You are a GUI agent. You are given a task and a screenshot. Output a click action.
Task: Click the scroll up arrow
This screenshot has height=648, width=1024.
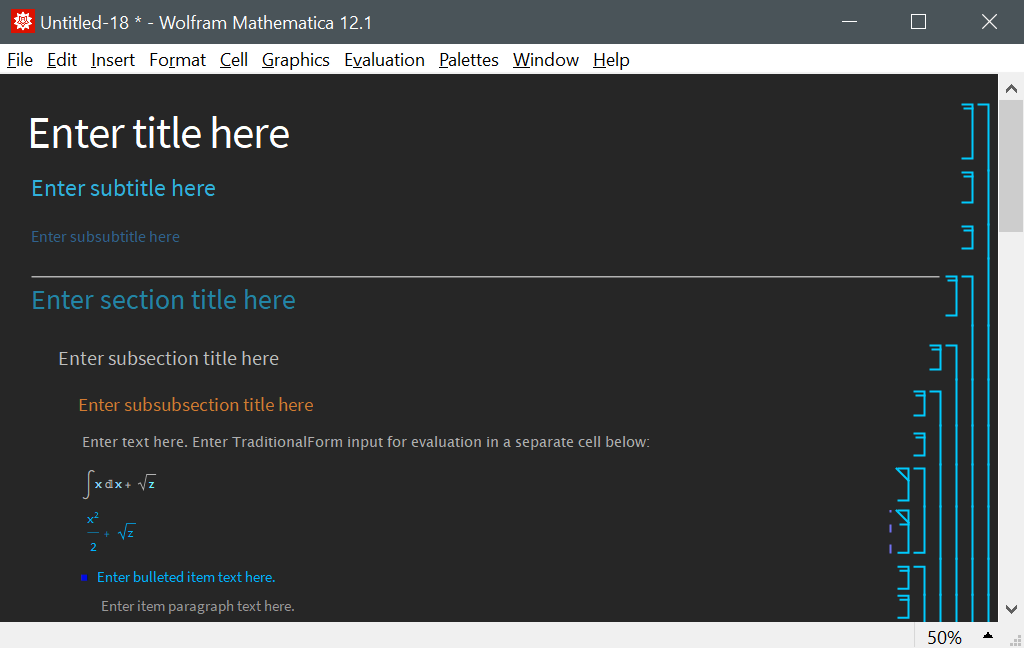coord(1011,88)
